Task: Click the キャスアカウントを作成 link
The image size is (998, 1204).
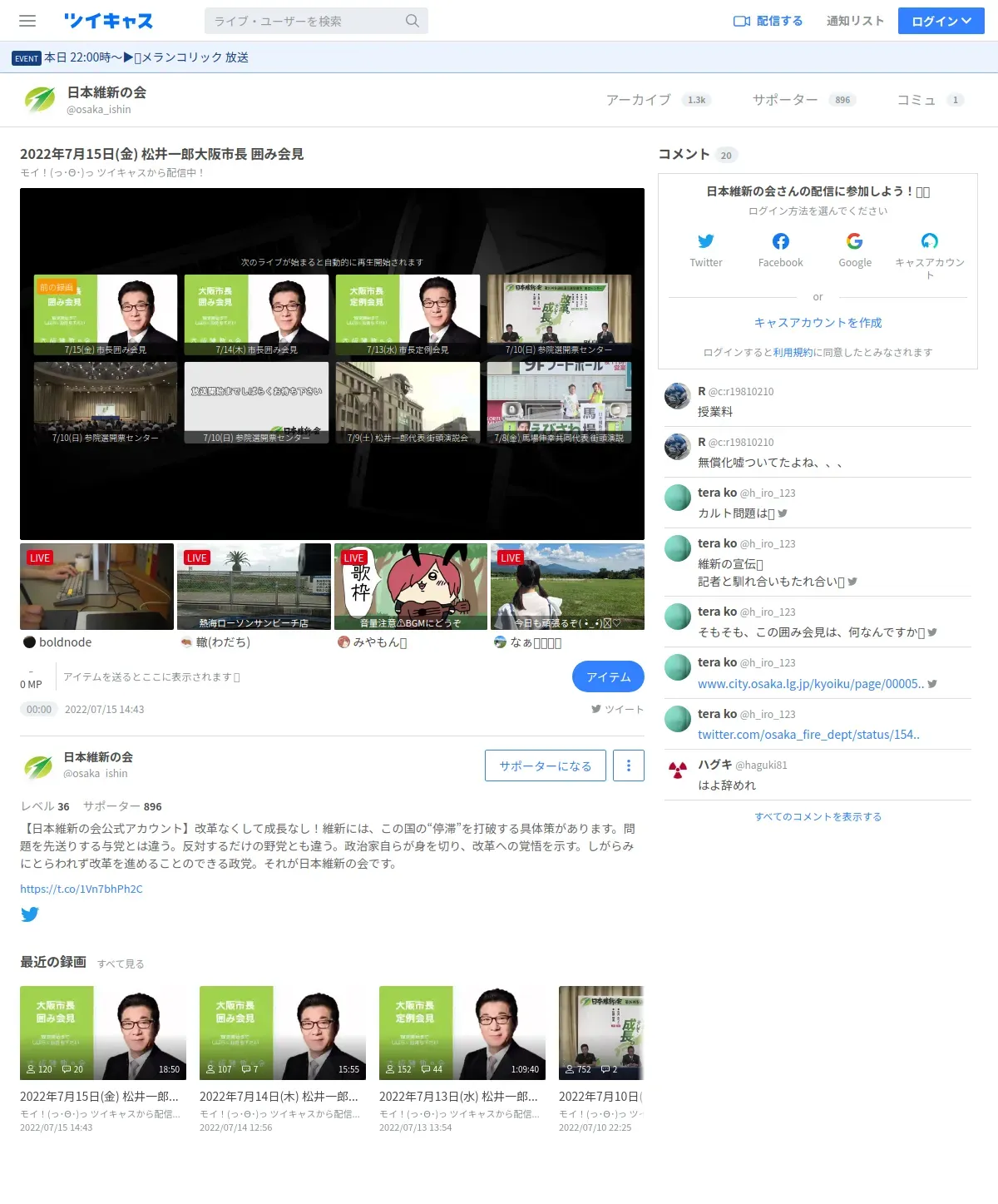Action: [818, 323]
